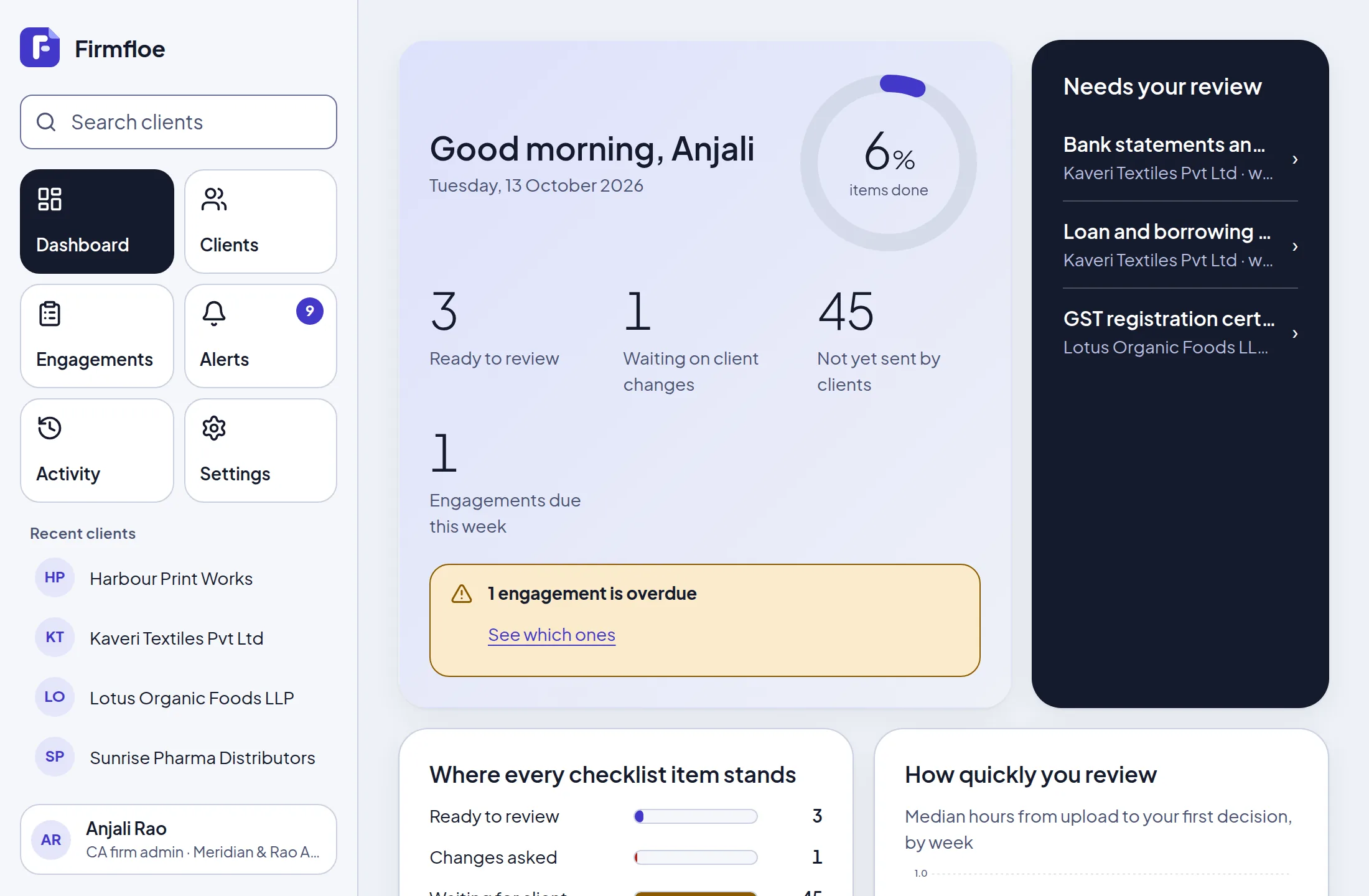Open the Engagements menu tile
The image size is (1369, 896).
tap(97, 336)
